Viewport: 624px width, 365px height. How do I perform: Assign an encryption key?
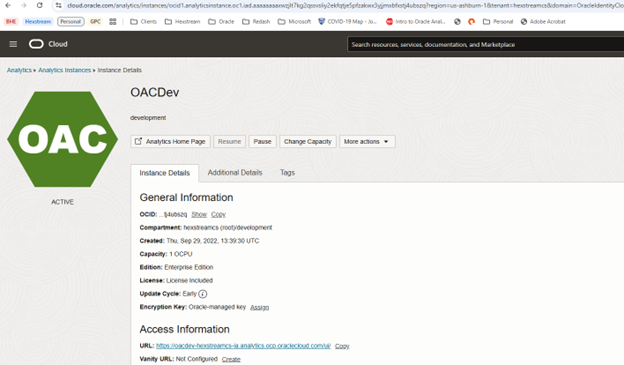coord(259,307)
